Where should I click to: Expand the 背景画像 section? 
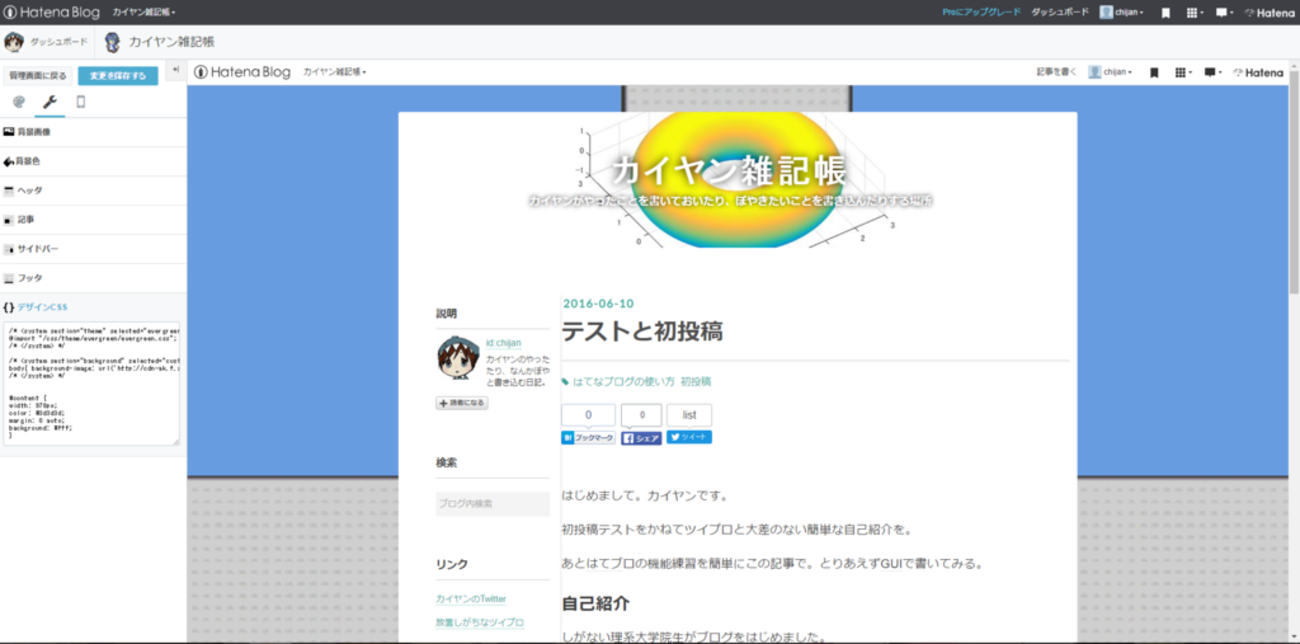(93, 132)
